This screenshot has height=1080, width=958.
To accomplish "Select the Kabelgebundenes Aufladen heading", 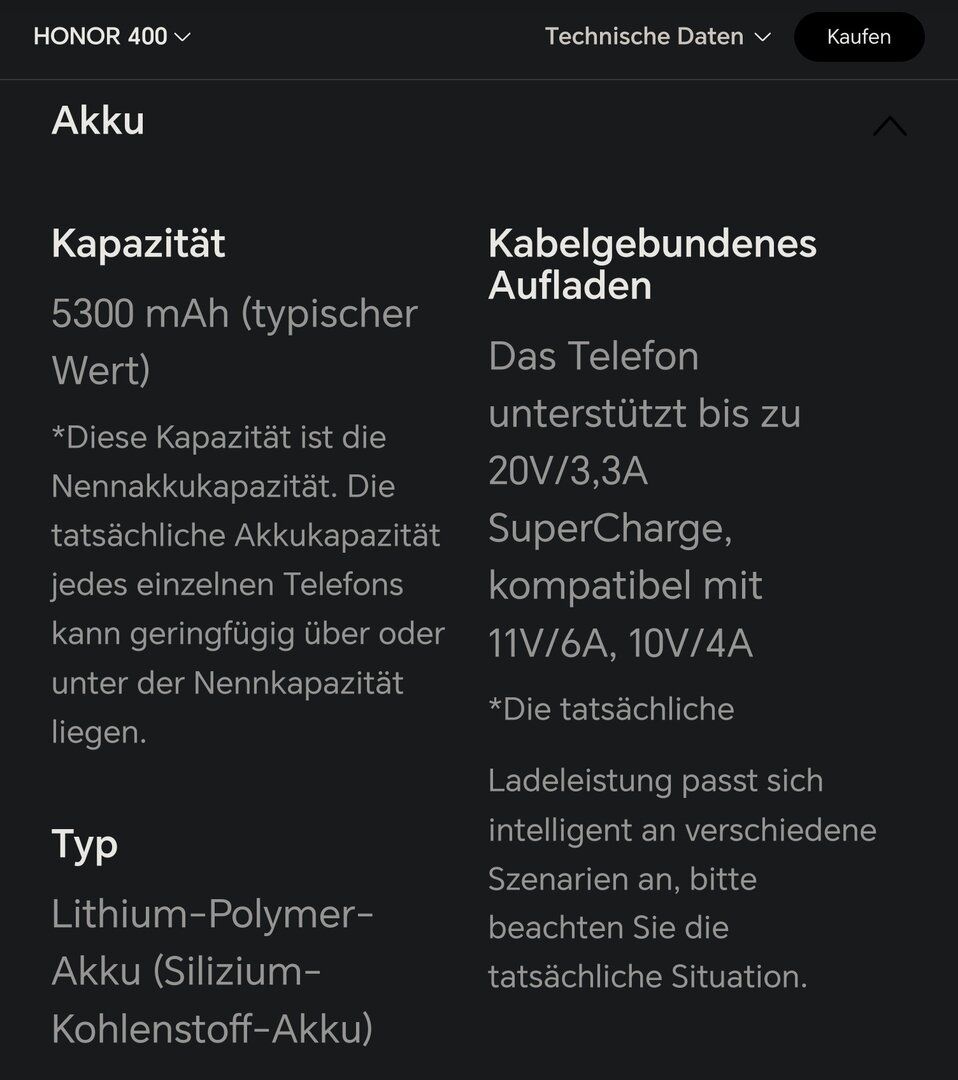I will 652,264.
